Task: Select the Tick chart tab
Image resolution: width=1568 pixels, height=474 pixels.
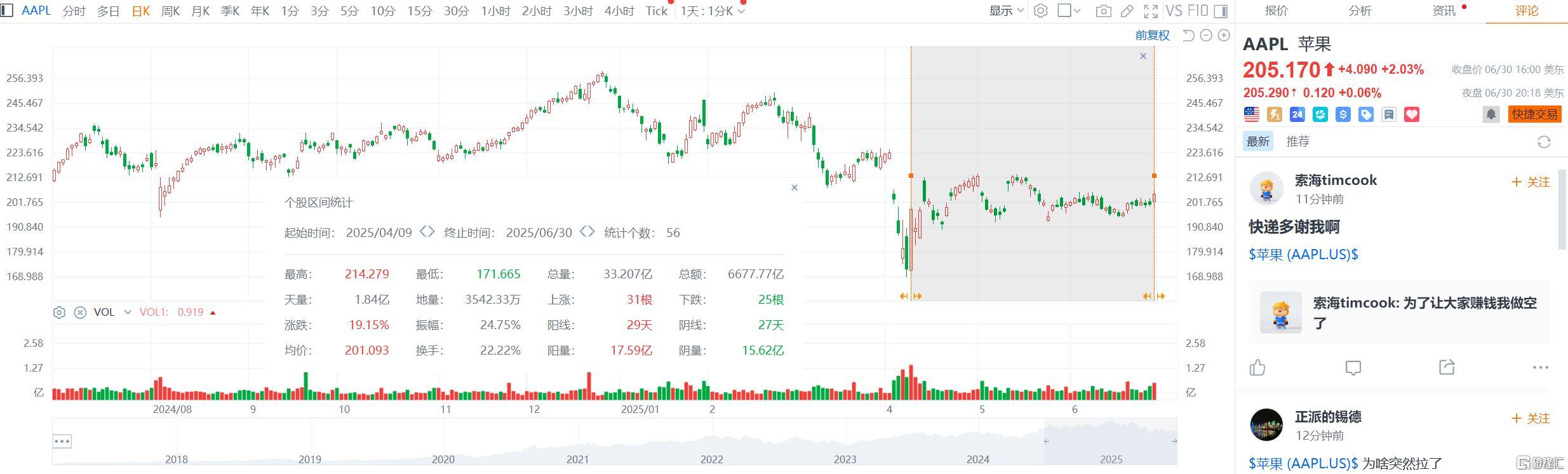Action: coord(657,11)
